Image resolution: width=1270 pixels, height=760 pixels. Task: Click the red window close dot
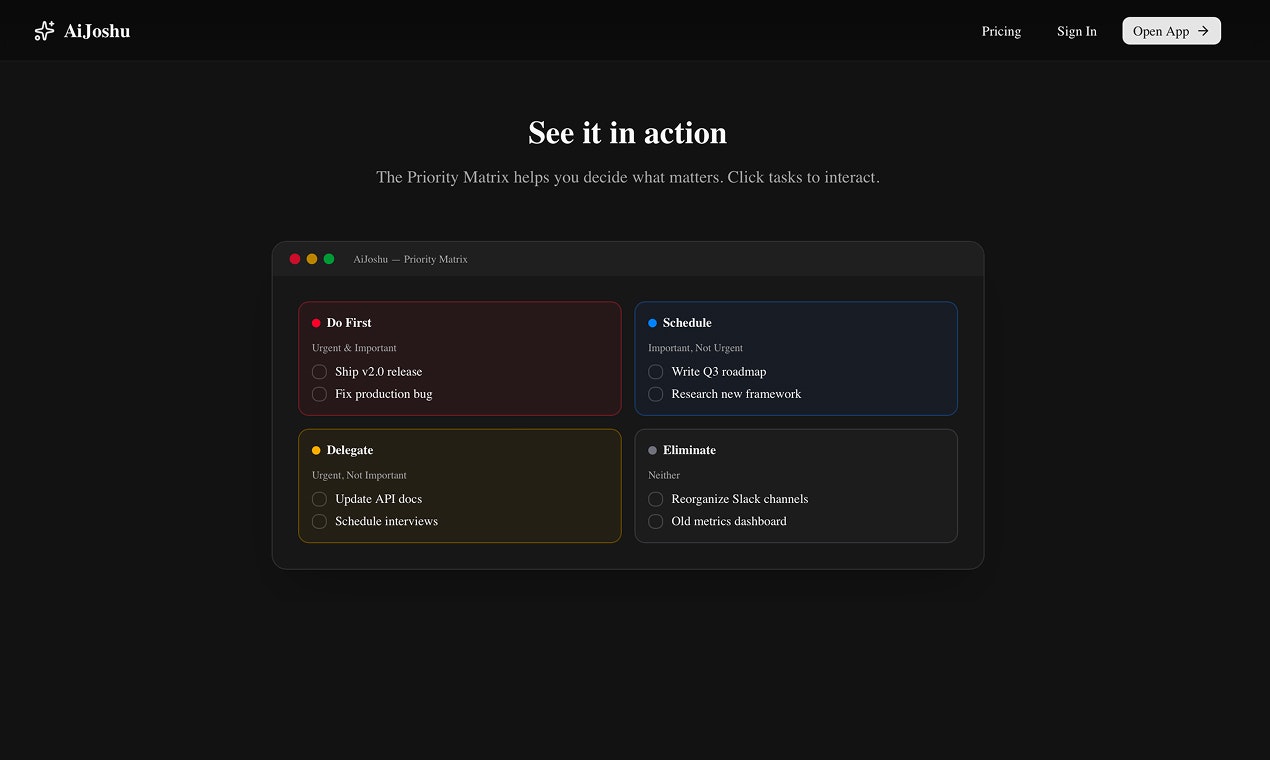295,259
